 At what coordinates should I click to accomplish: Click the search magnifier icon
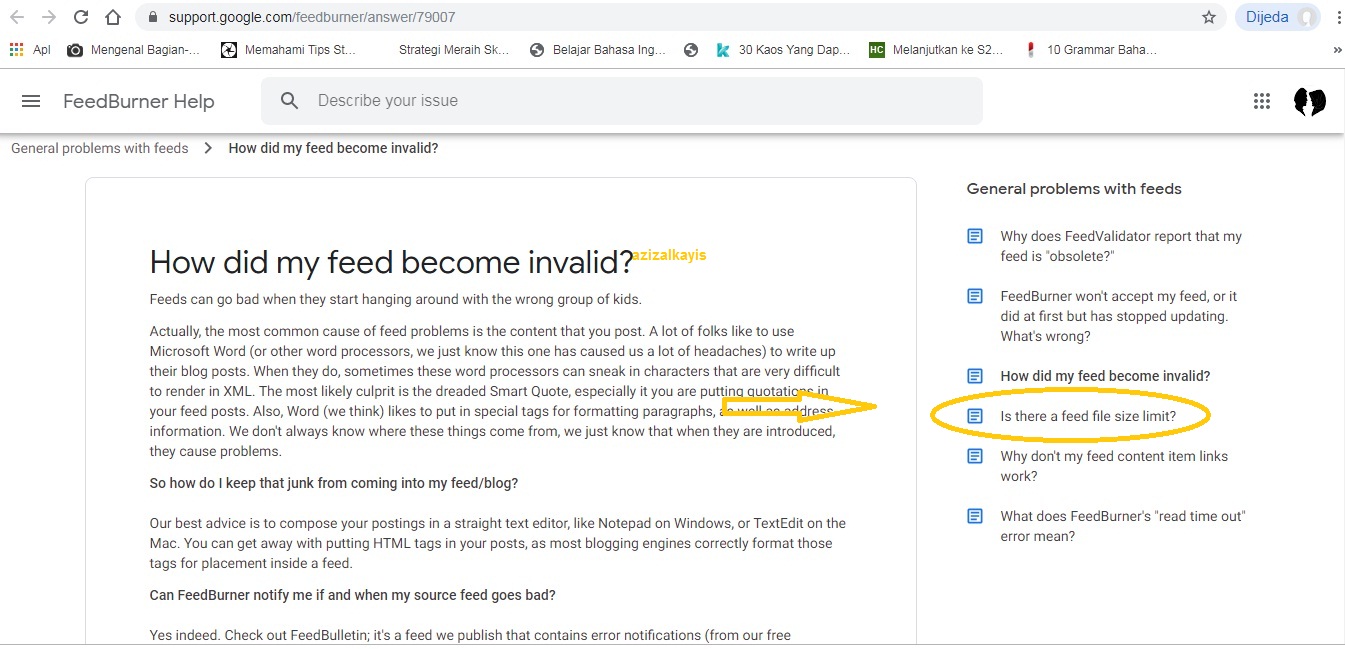[x=290, y=101]
